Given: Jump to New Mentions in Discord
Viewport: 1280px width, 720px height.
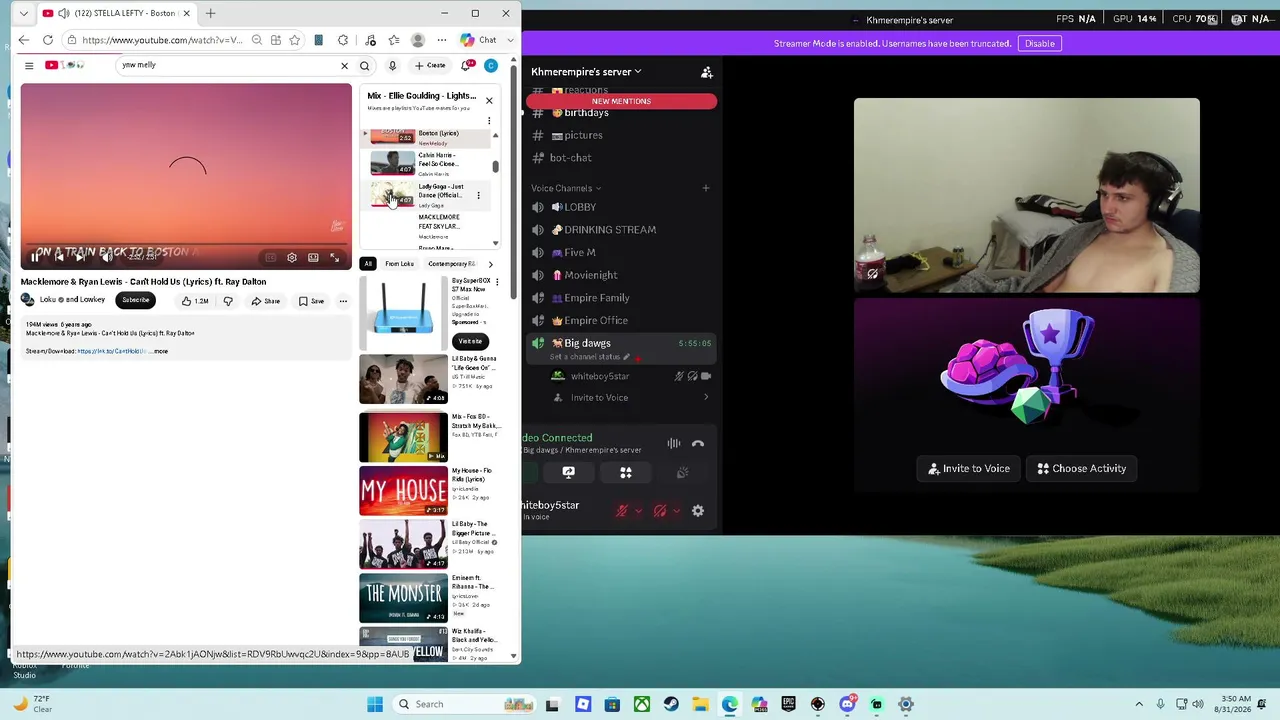Looking at the screenshot, I should pyautogui.click(x=621, y=101).
